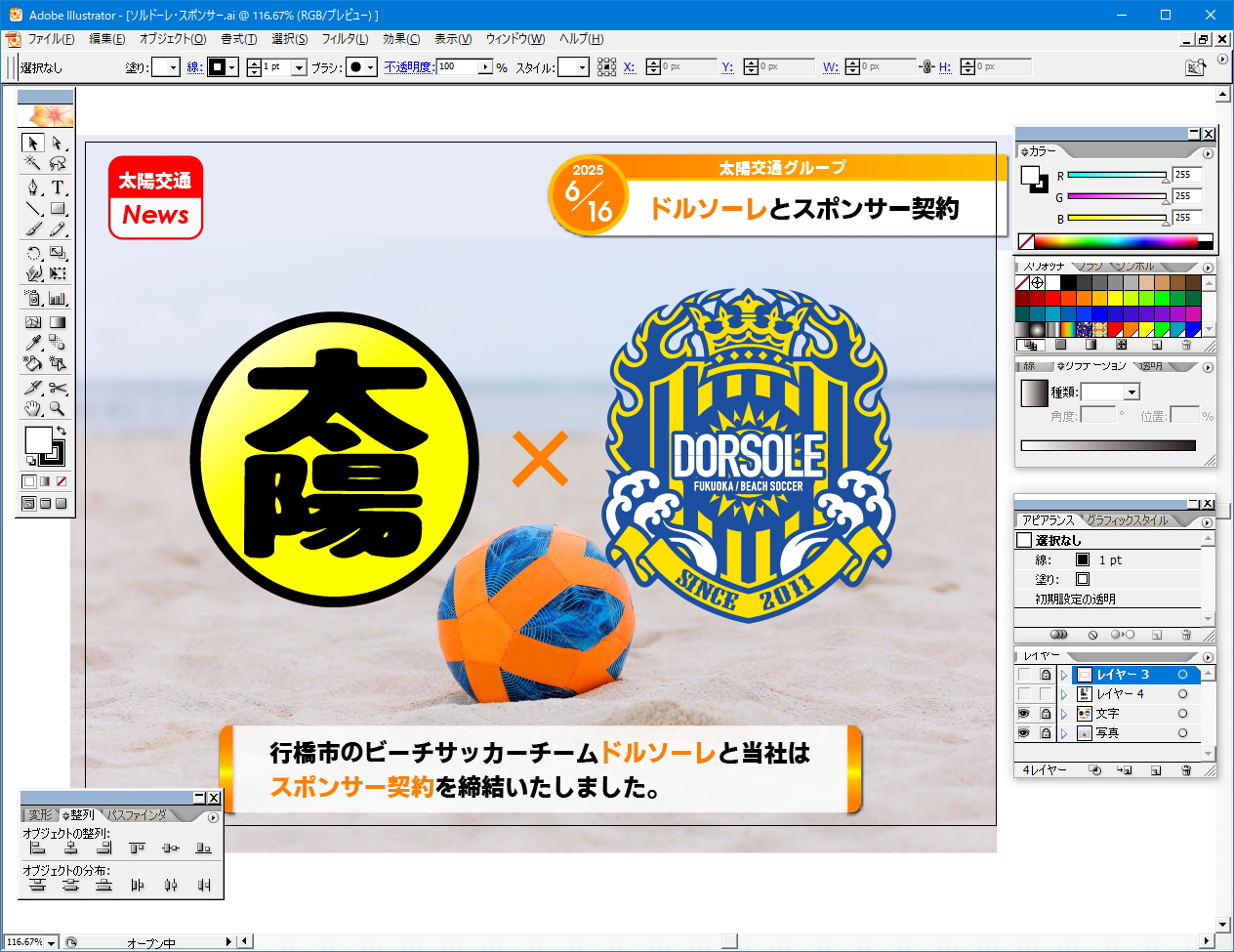Expand the 写真 layer triangle
Image resolution: width=1234 pixels, height=952 pixels.
pyautogui.click(x=1064, y=733)
